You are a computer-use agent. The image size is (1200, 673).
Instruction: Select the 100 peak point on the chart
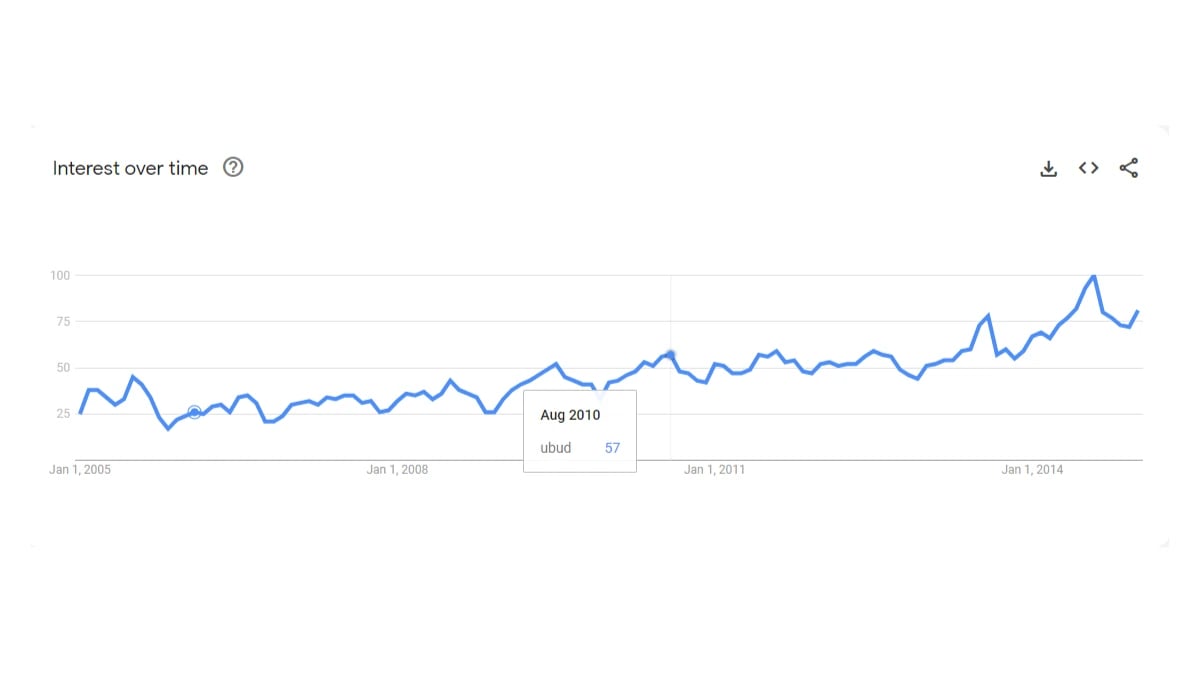[x=1093, y=276]
